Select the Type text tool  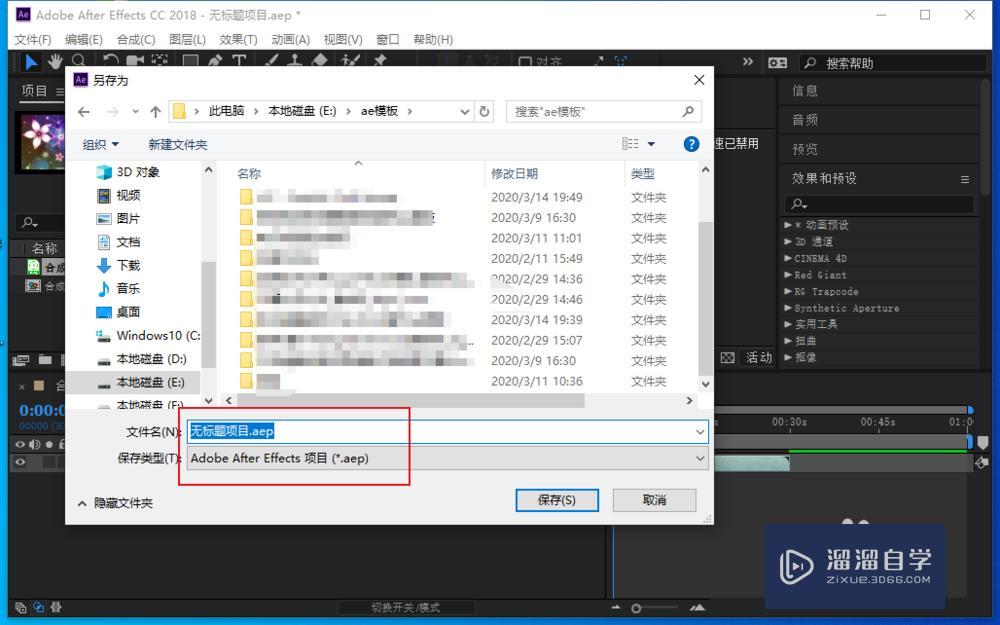pos(239,62)
